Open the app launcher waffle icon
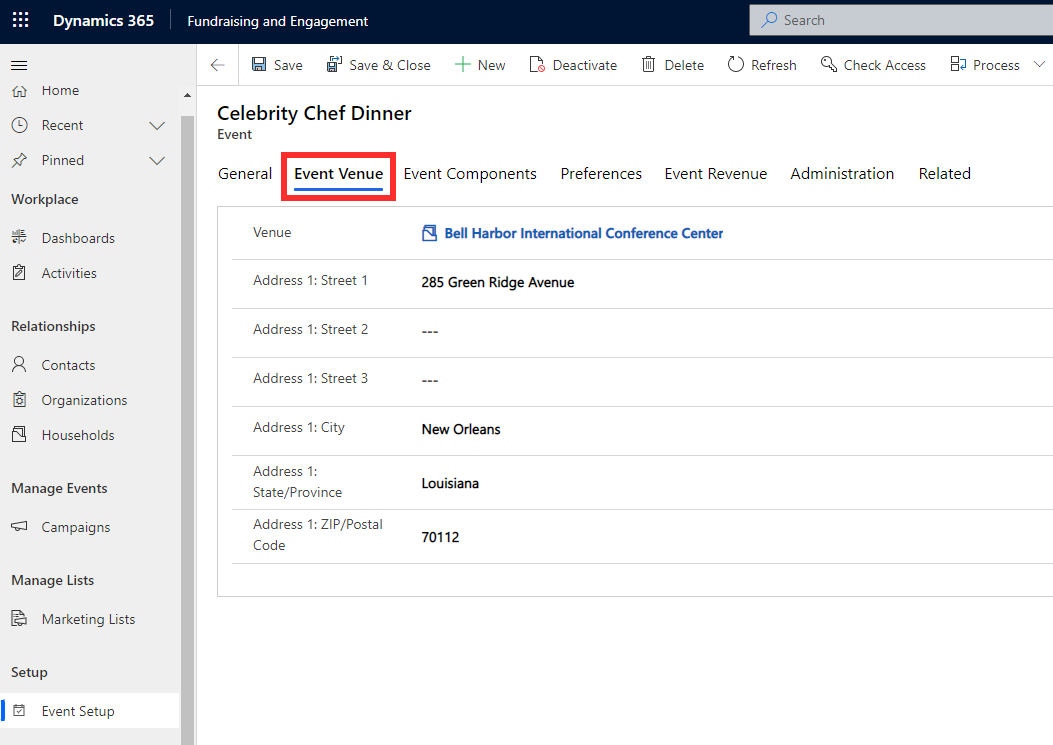The height and width of the screenshot is (745, 1053). coord(21,20)
